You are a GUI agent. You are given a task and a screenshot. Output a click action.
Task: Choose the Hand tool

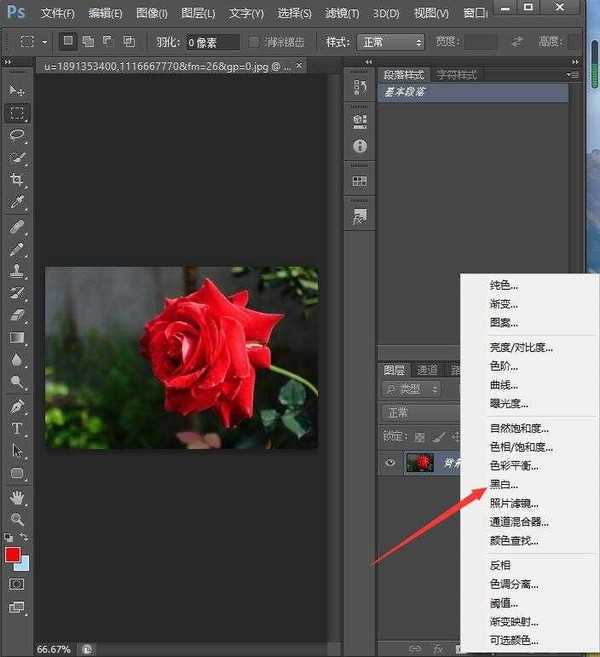click(x=17, y=497)
